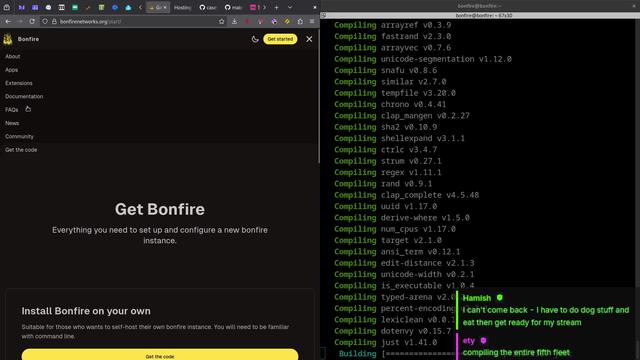Switch to the Hosting browser tab
The height and width of the screenshot is (360, 640).
[182, 7]
